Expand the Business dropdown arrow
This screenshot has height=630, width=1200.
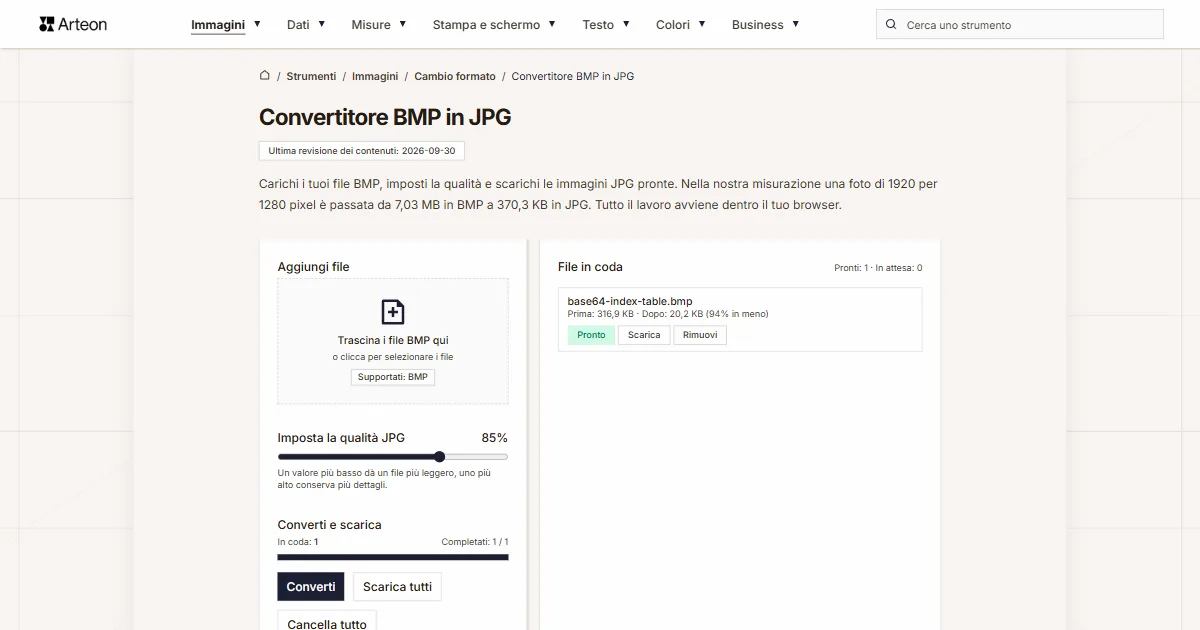(795, 24)
